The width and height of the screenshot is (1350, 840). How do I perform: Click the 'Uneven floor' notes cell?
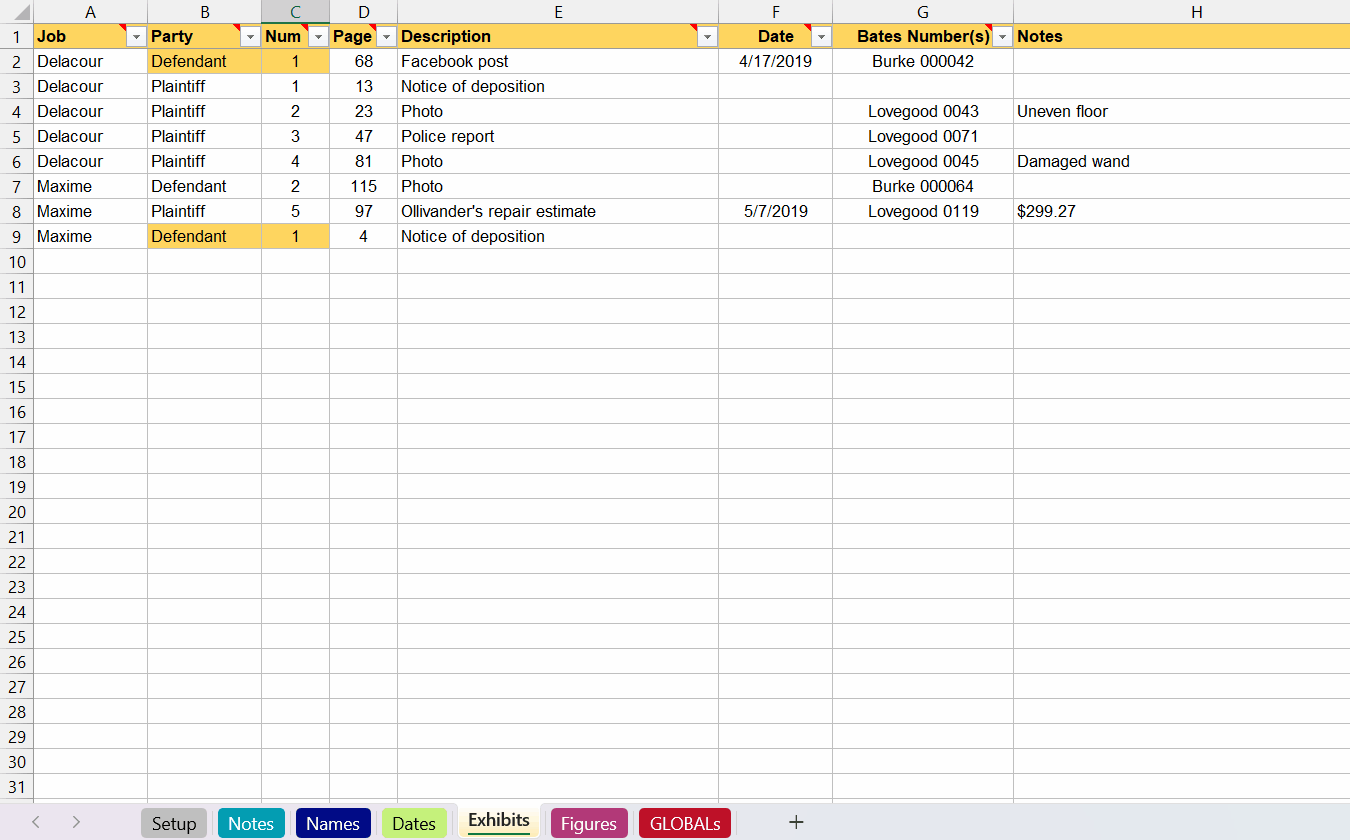pyautogui.click(x=1182, y=112)
